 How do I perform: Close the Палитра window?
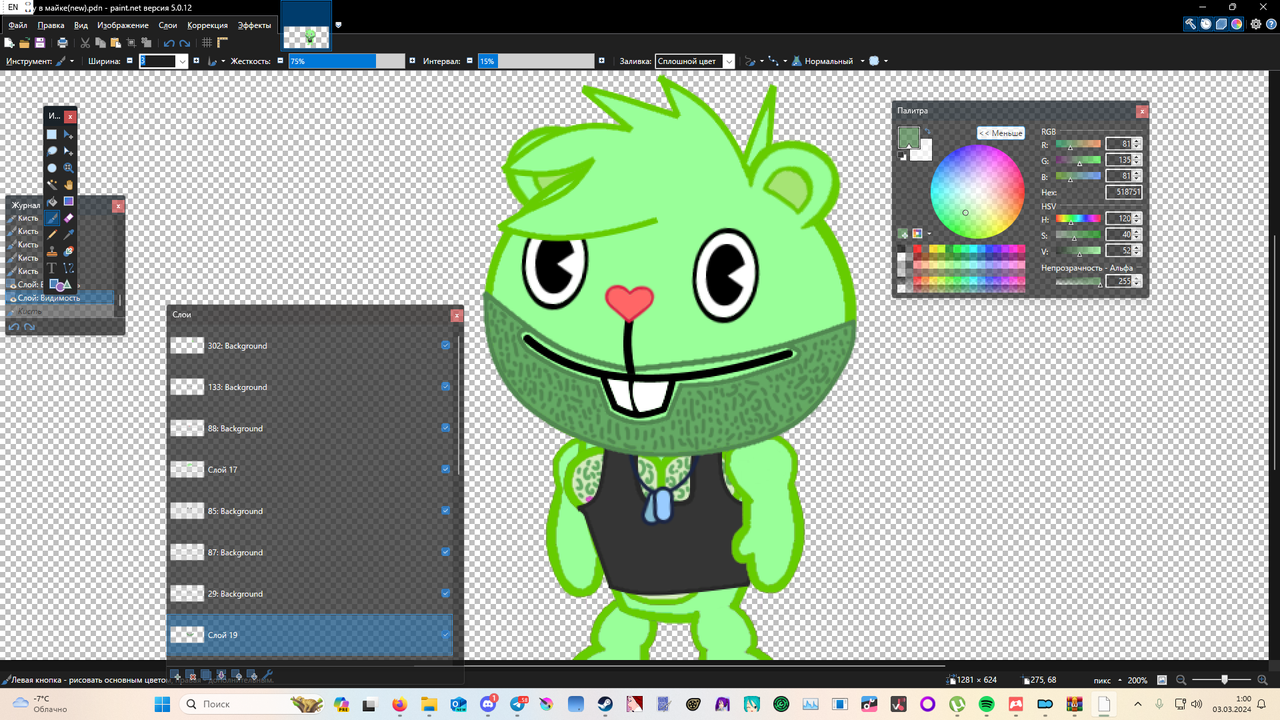click(1142, 111)
